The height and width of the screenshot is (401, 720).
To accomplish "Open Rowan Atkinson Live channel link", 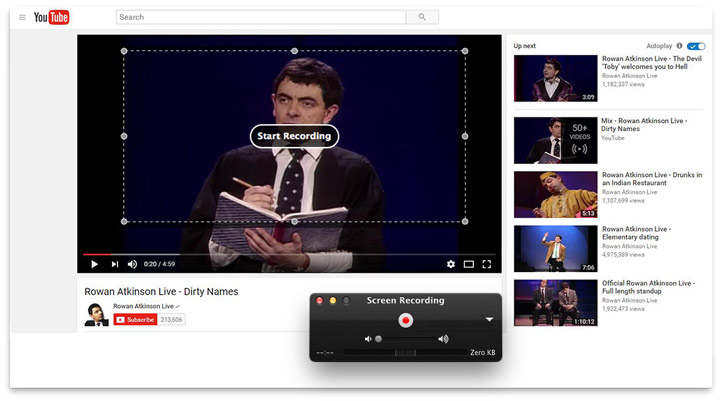I will click(x=143, y=306).
